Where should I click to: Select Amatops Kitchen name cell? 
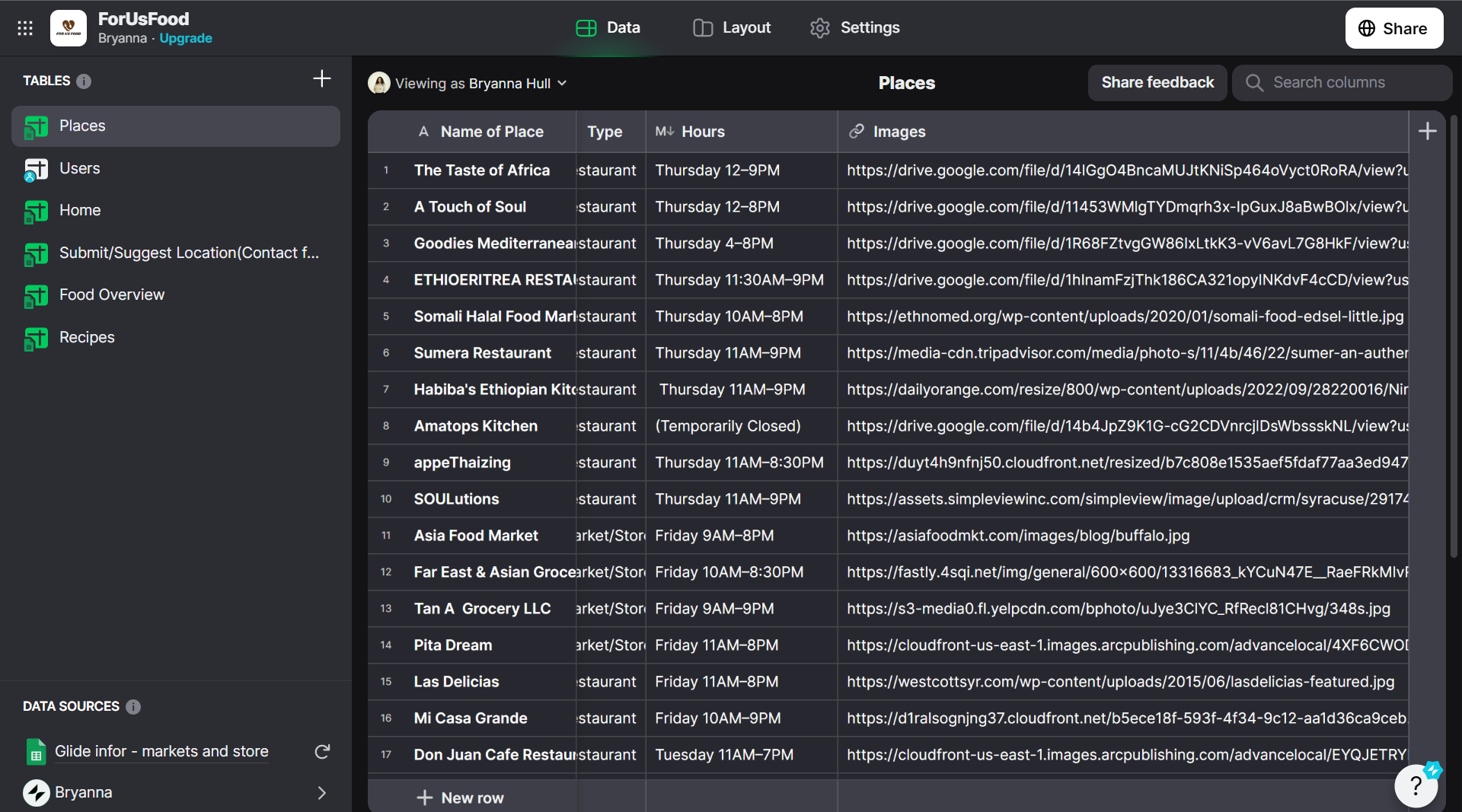tap(490, 426)
